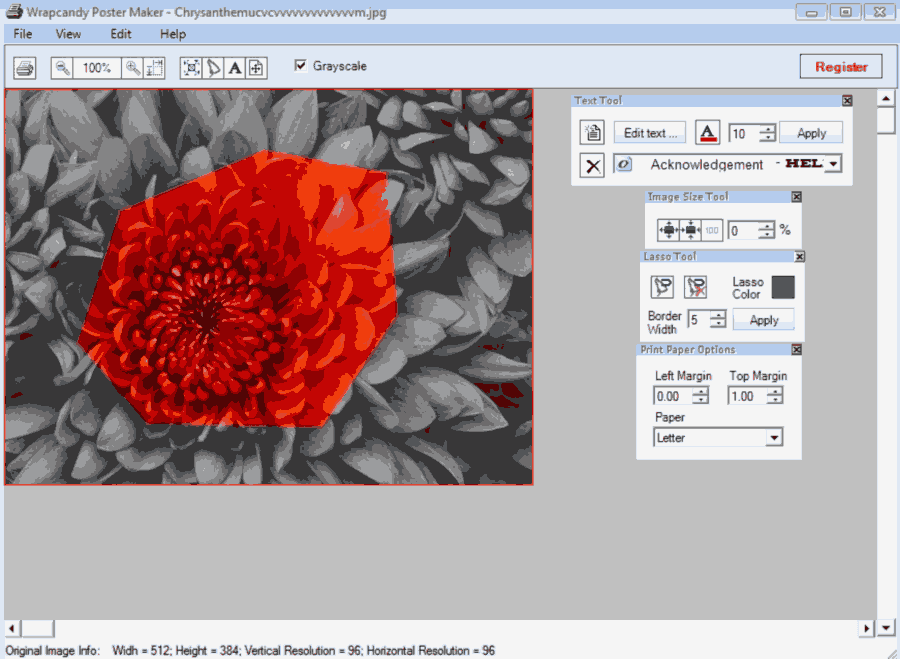Click the delete text X icon
This screenshot has width=900, height=659.
pos(592,166)
